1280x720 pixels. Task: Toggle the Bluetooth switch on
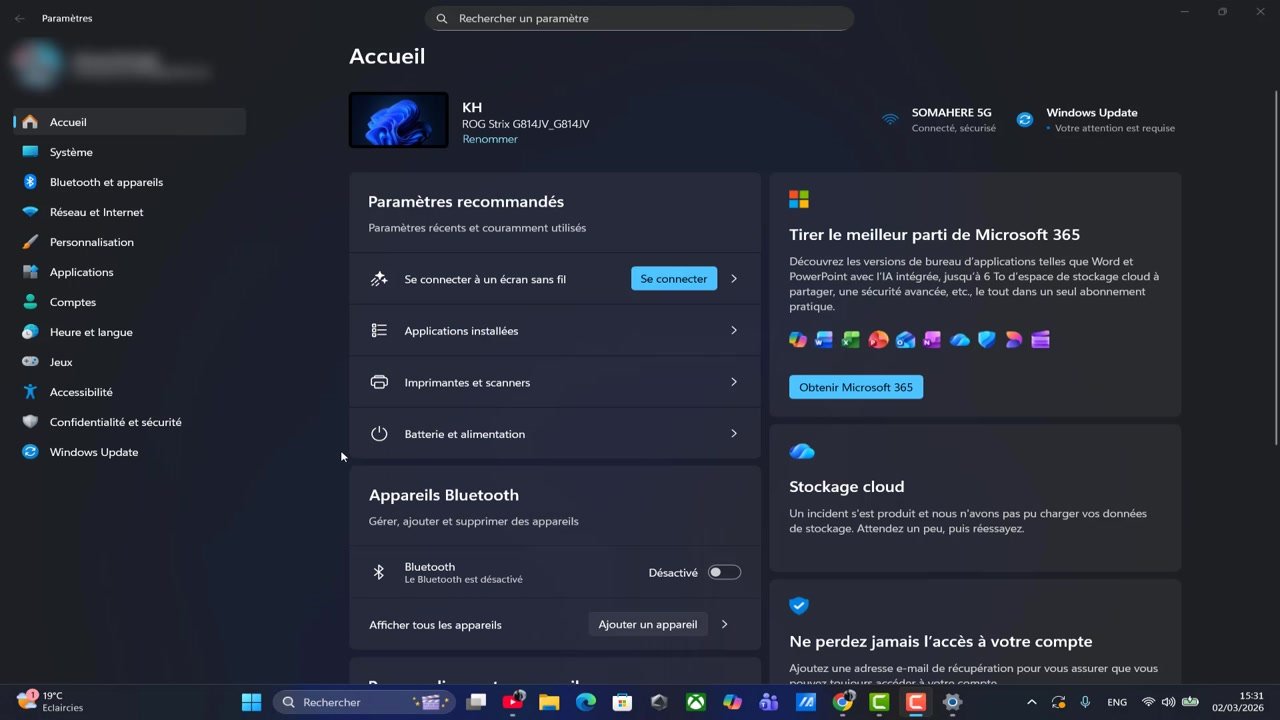coord(725,572)
